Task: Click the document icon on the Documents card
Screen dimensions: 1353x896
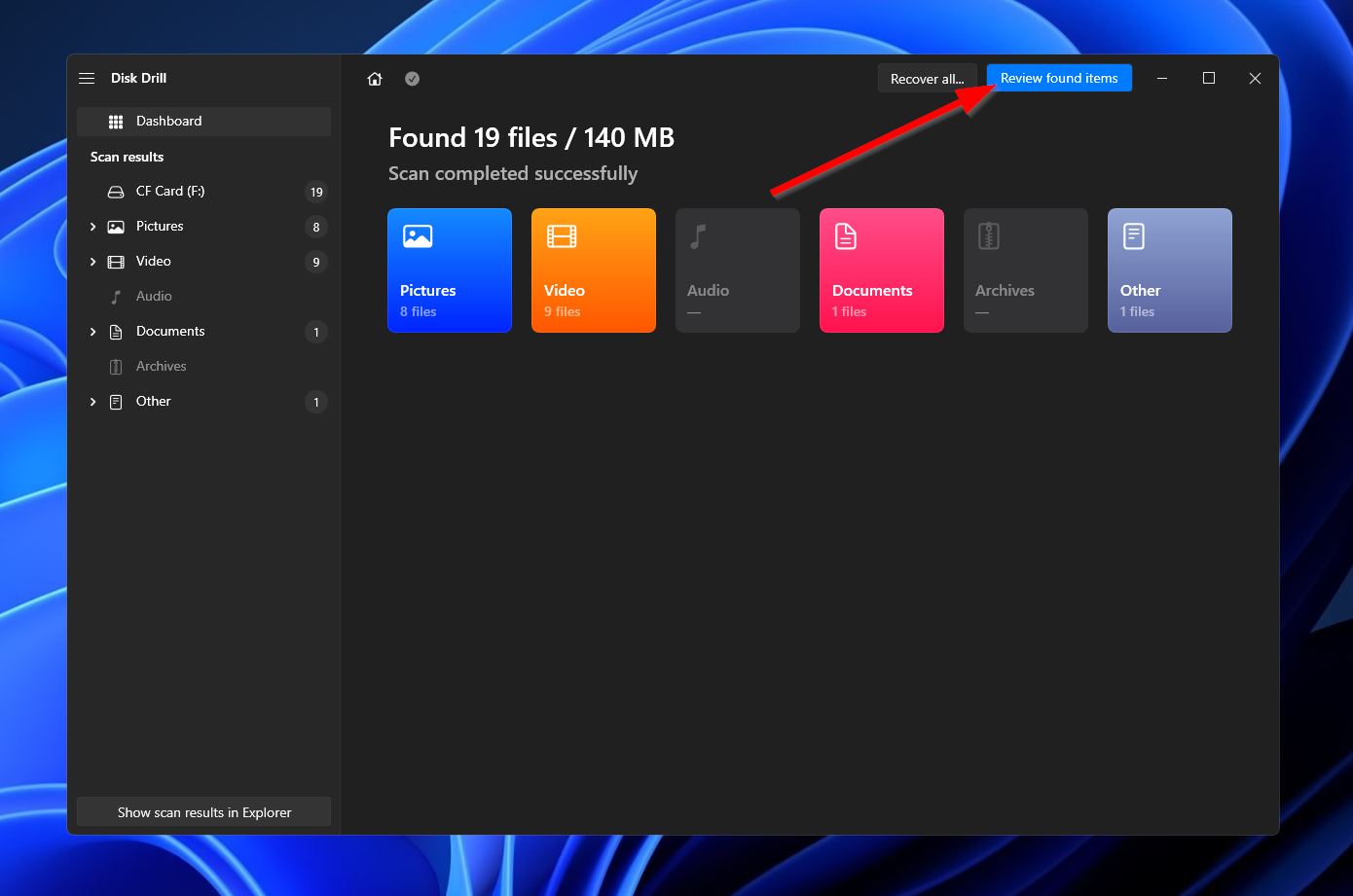Action: [846, 236]
